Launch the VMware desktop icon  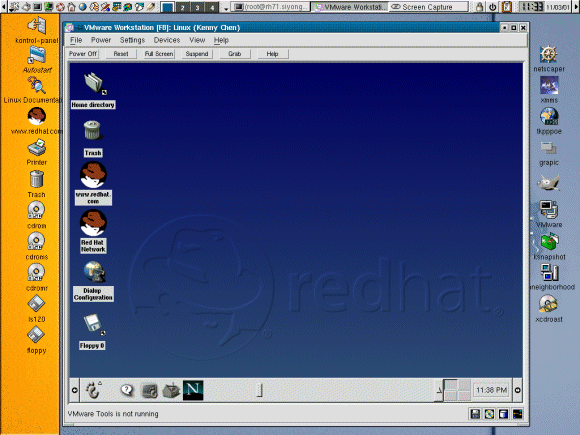click(x=549, y=210)
